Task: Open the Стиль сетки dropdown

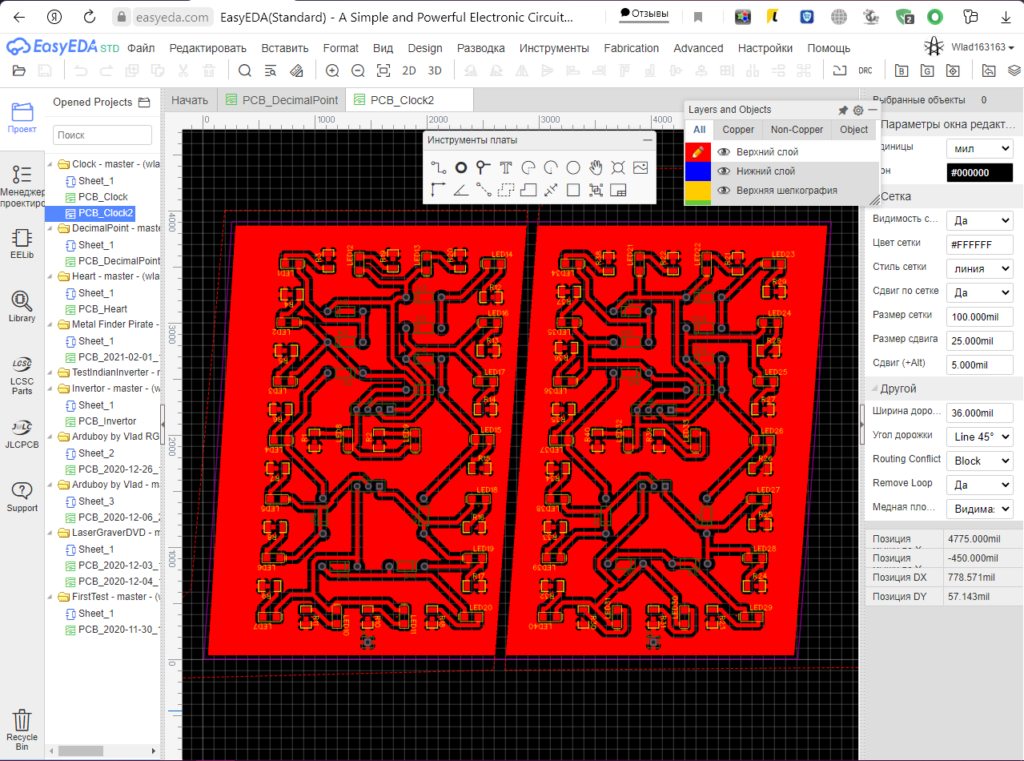Action: coord(979,268)
